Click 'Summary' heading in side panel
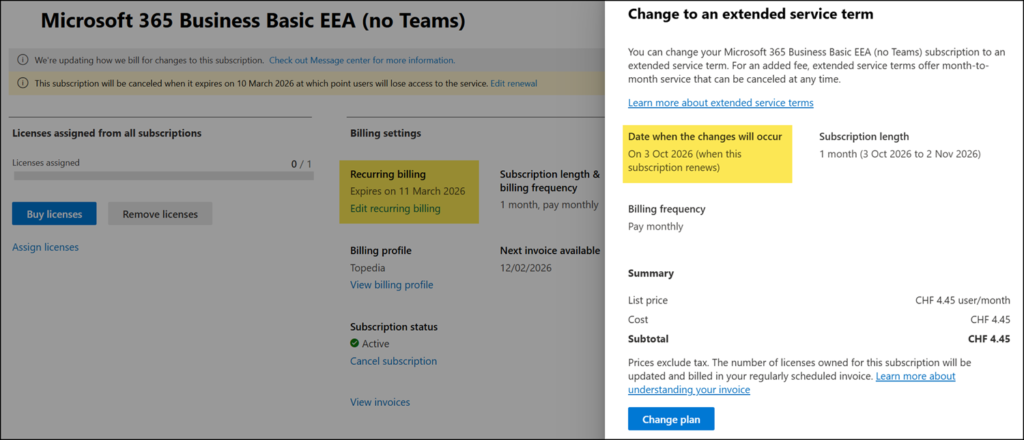The image size is (1024, 440). 651,273
